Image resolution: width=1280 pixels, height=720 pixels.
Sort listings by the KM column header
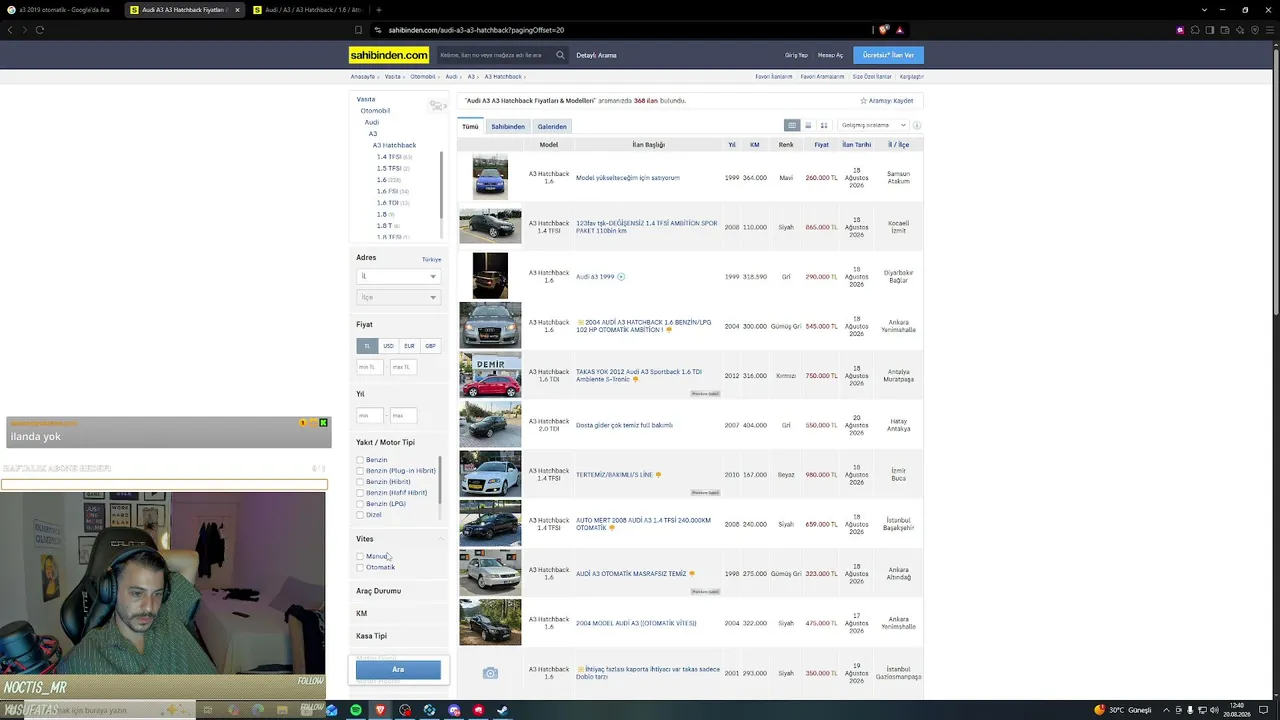[755, 145]
